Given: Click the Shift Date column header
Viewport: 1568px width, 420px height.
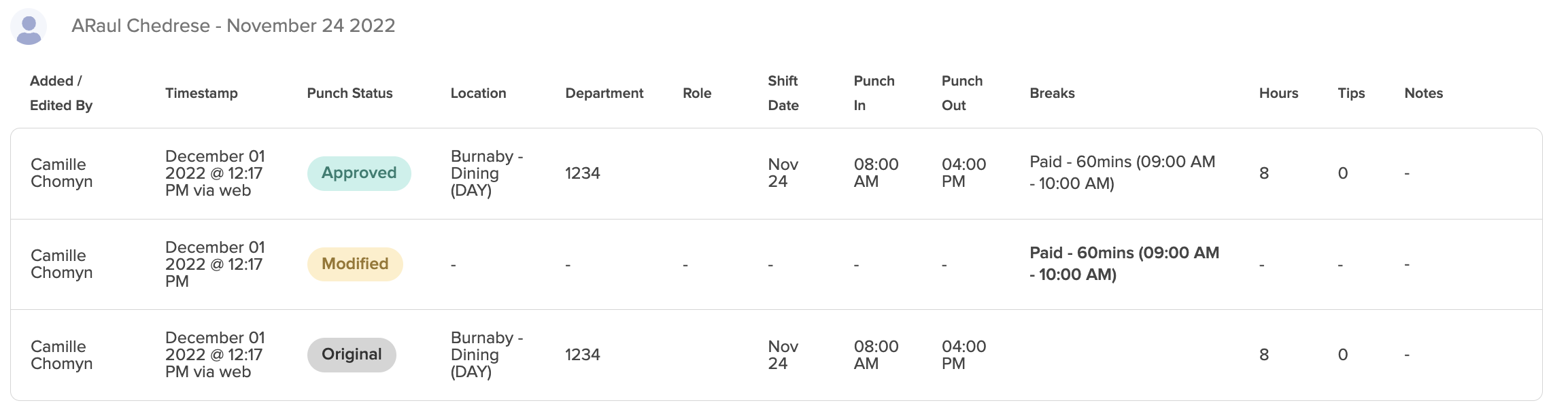Looking at the screenshot, I should coord(783,93).
